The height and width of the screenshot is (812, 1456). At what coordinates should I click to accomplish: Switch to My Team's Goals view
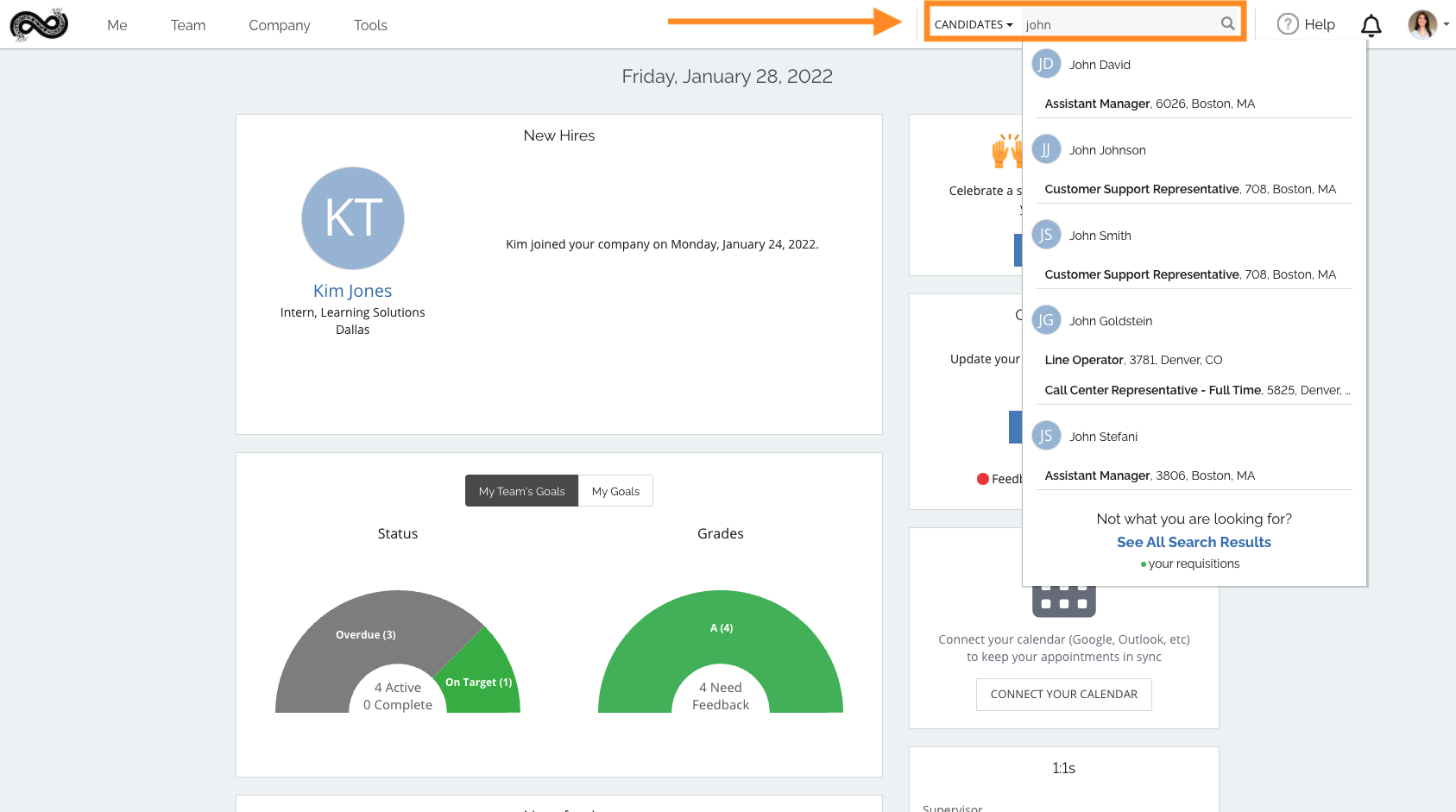[x=521, y=491]
